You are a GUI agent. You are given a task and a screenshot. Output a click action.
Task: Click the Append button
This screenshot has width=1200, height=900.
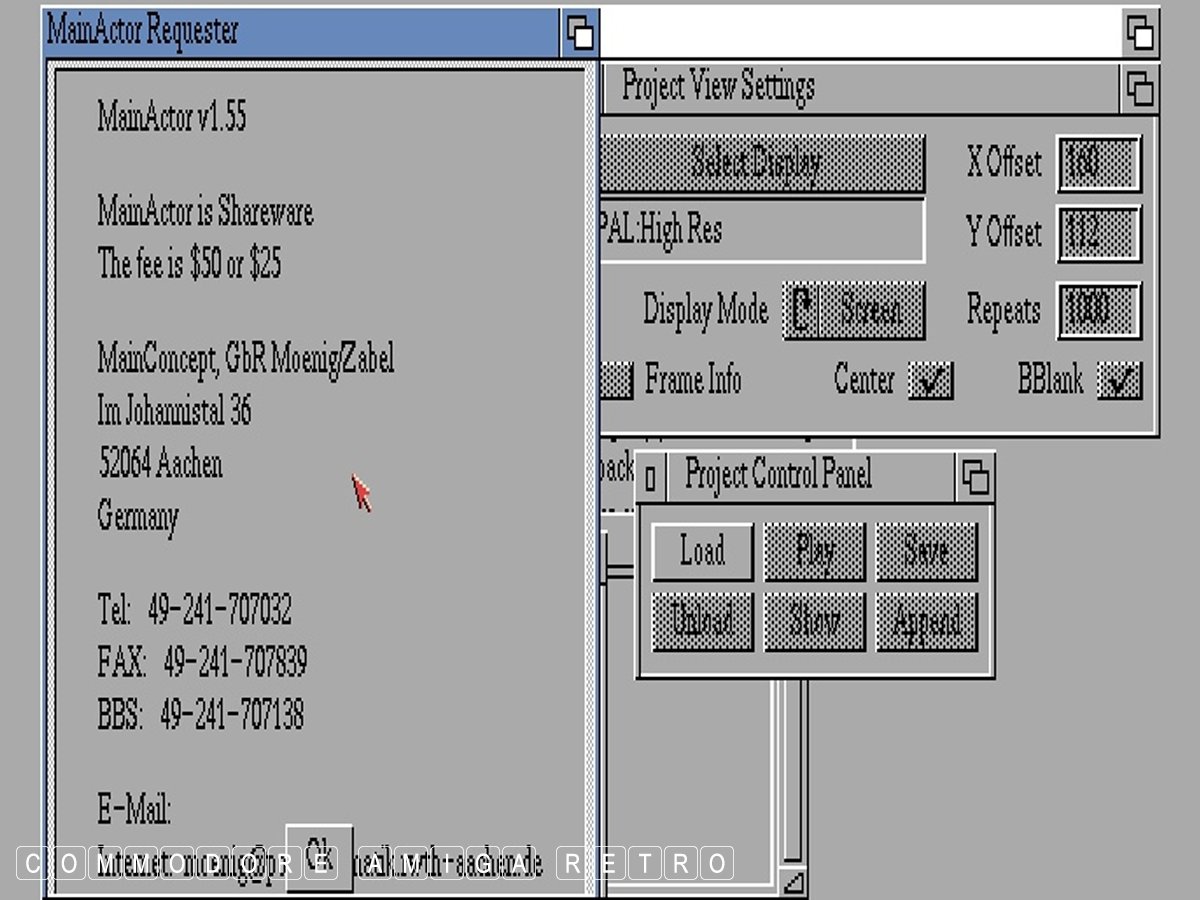pos(926,621)
